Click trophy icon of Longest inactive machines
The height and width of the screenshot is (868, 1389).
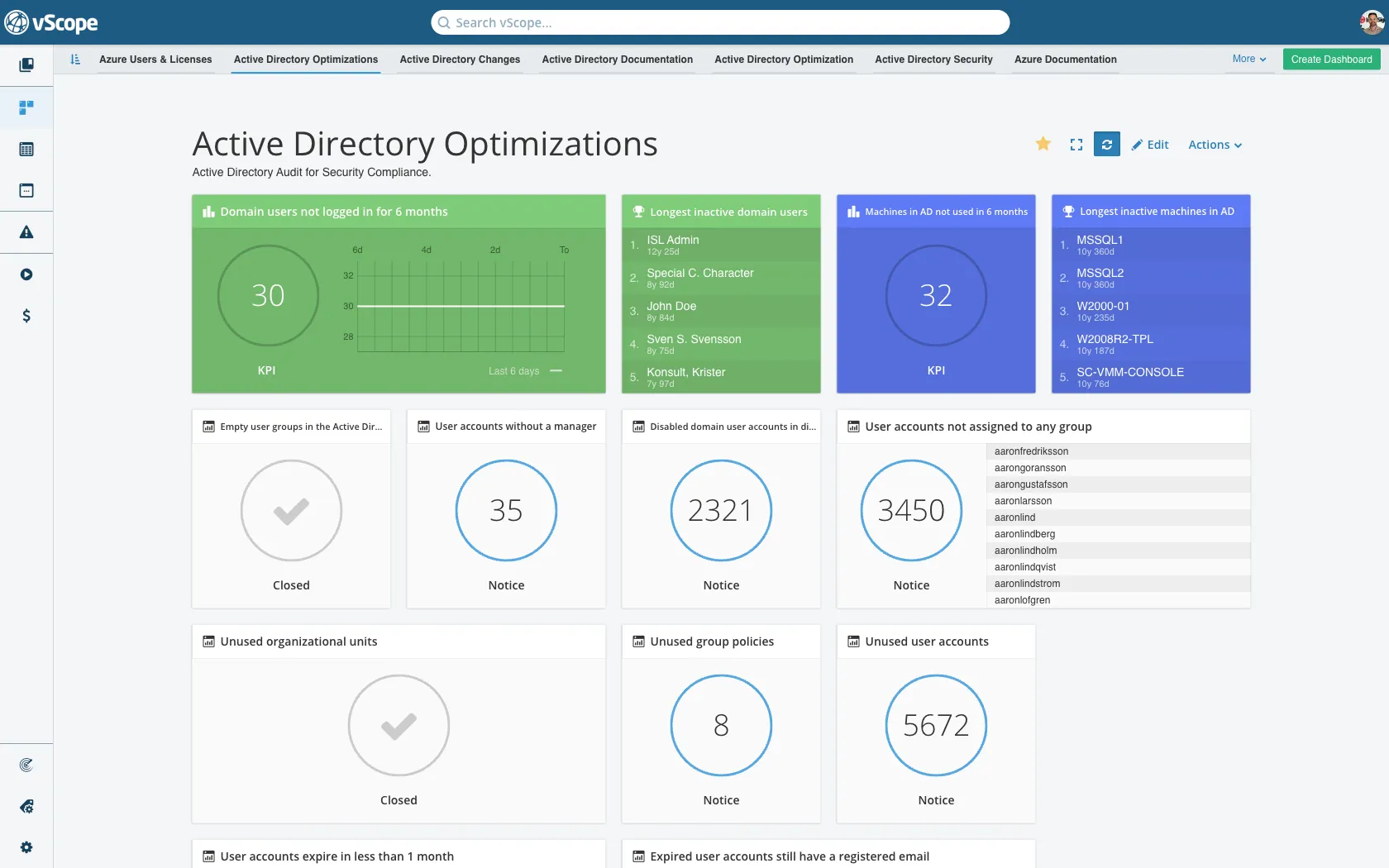(x=1068, y=212)
